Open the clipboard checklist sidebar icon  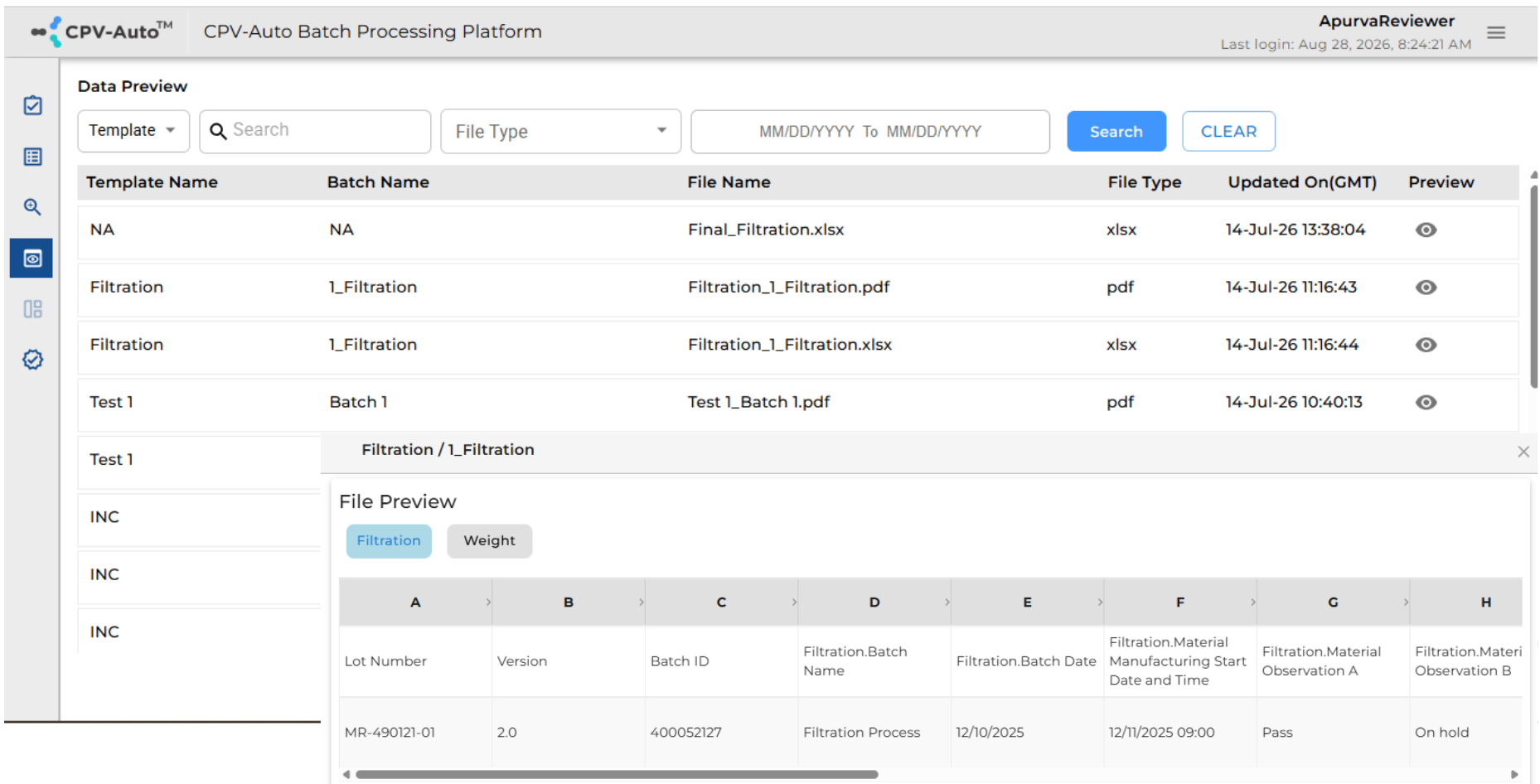32,105
